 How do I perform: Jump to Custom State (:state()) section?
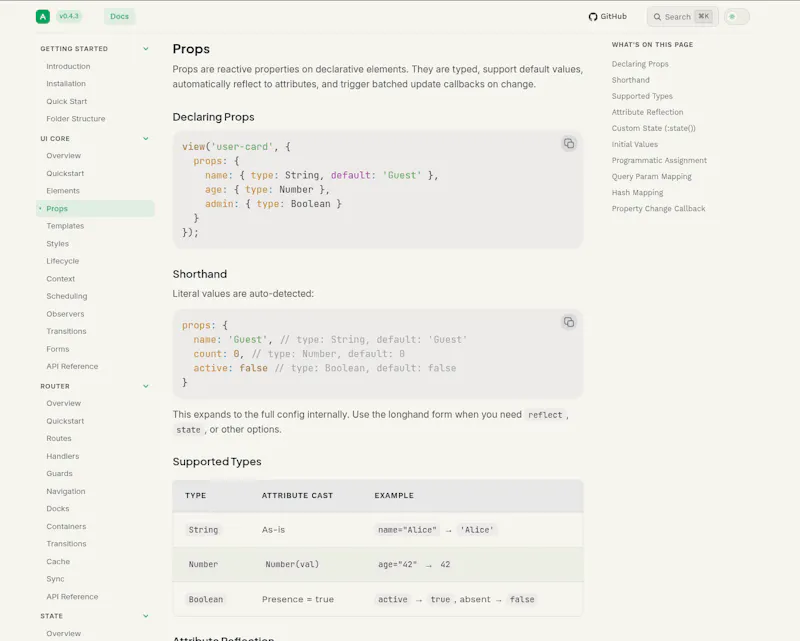(x=654, y=128)
